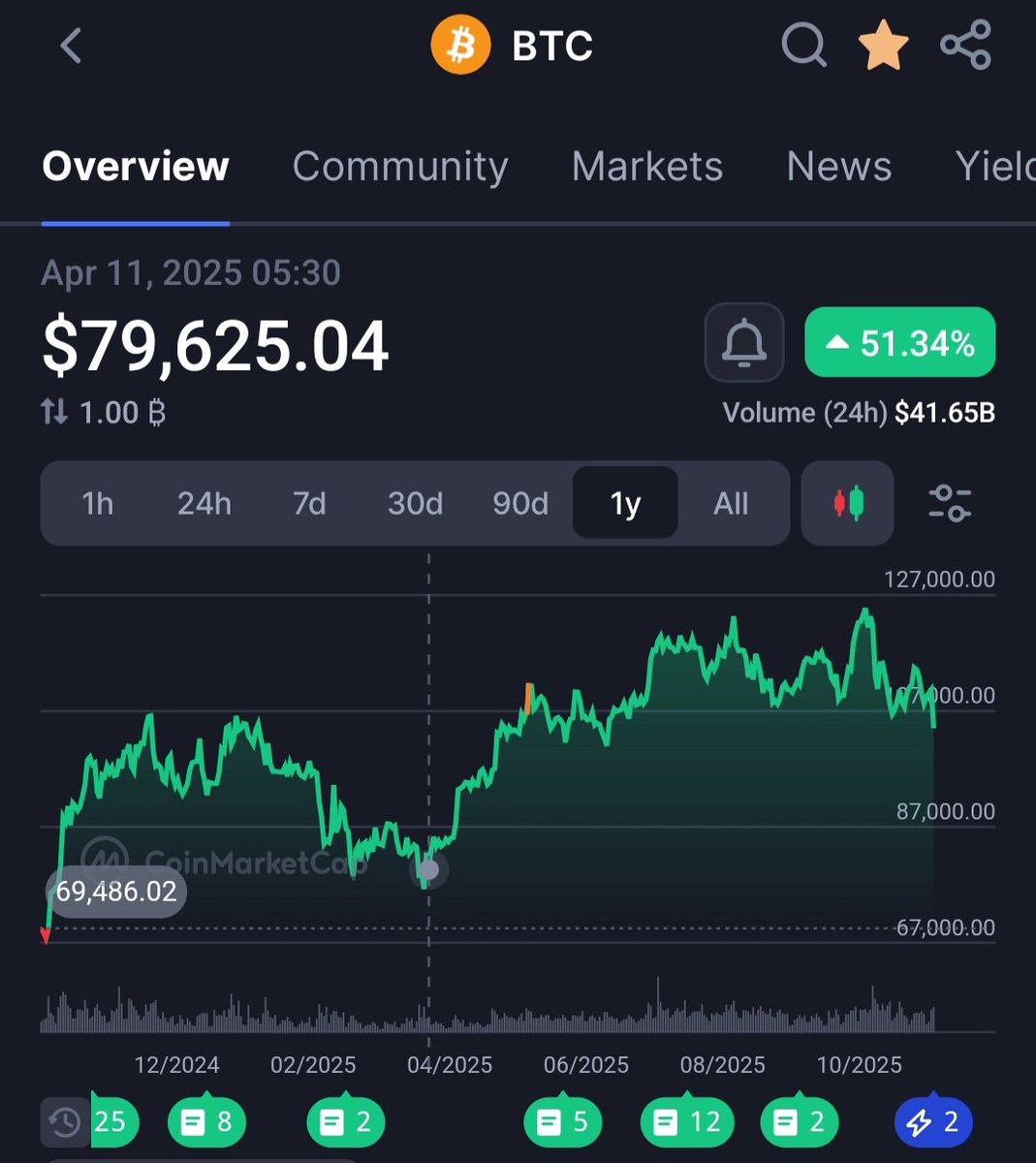
Task: Tap the 08/2025 date axis label
Action: (x=723, y=1065)
